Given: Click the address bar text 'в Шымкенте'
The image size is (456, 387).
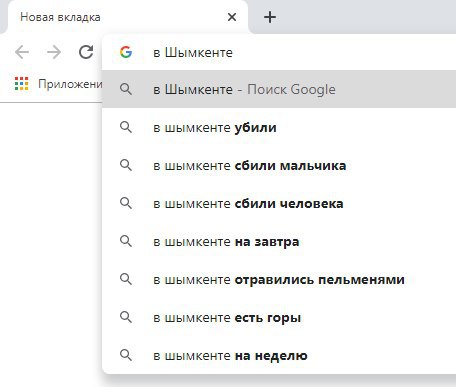Looking at the screenshot, I should point(193,52).
